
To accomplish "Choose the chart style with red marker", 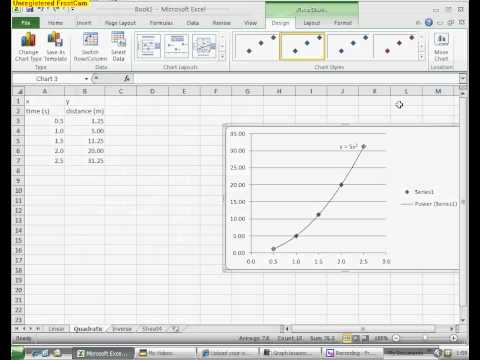I will point(395,46).
